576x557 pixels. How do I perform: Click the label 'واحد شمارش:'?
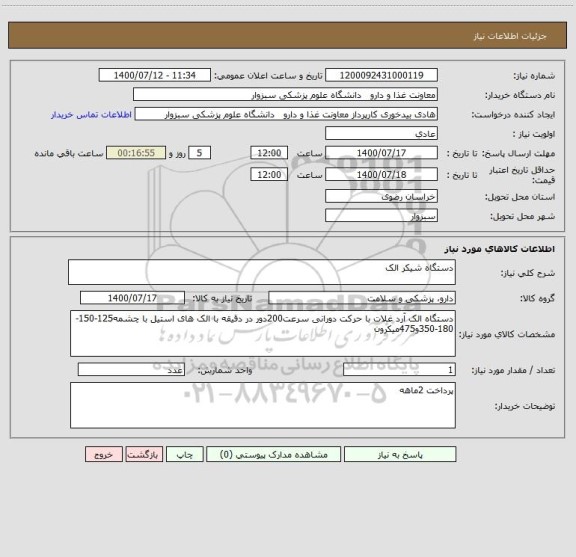[225, 370]
